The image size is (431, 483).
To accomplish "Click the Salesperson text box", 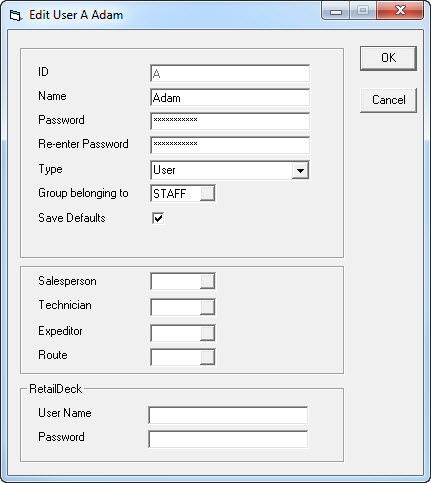I will [x=176, y=281].
